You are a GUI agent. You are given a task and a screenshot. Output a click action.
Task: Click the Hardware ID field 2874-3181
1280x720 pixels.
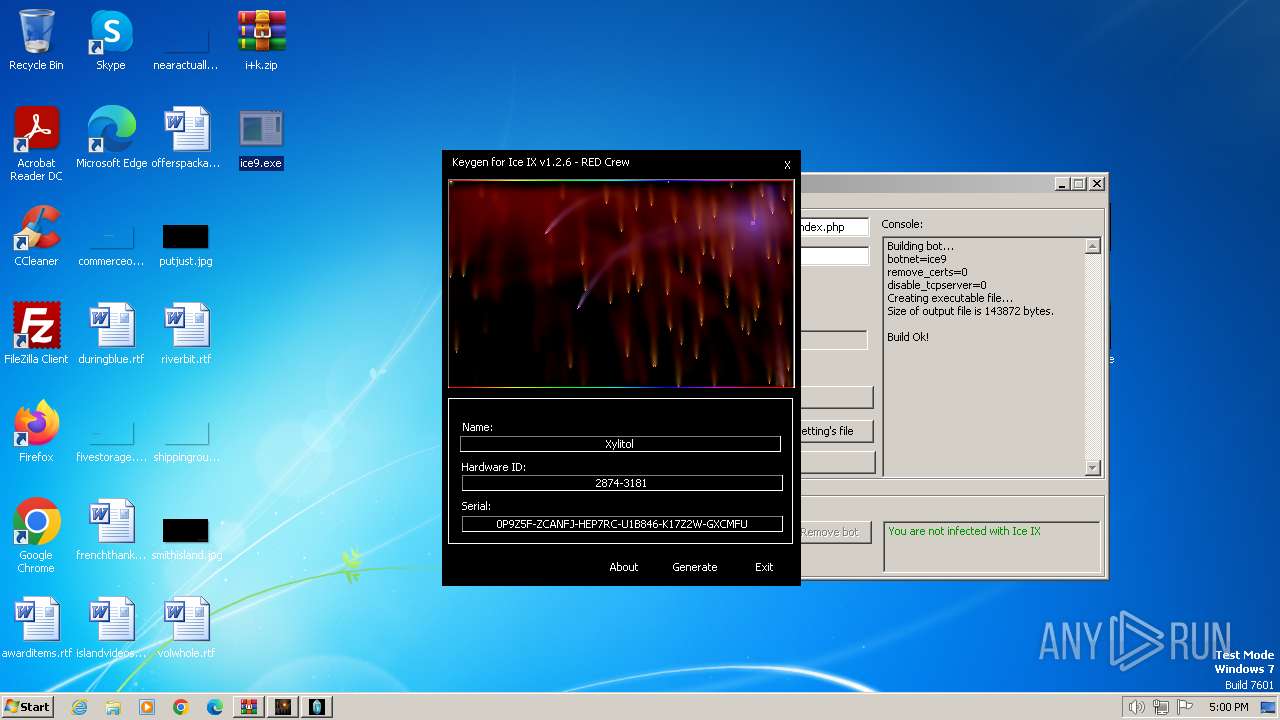point(621,483)
